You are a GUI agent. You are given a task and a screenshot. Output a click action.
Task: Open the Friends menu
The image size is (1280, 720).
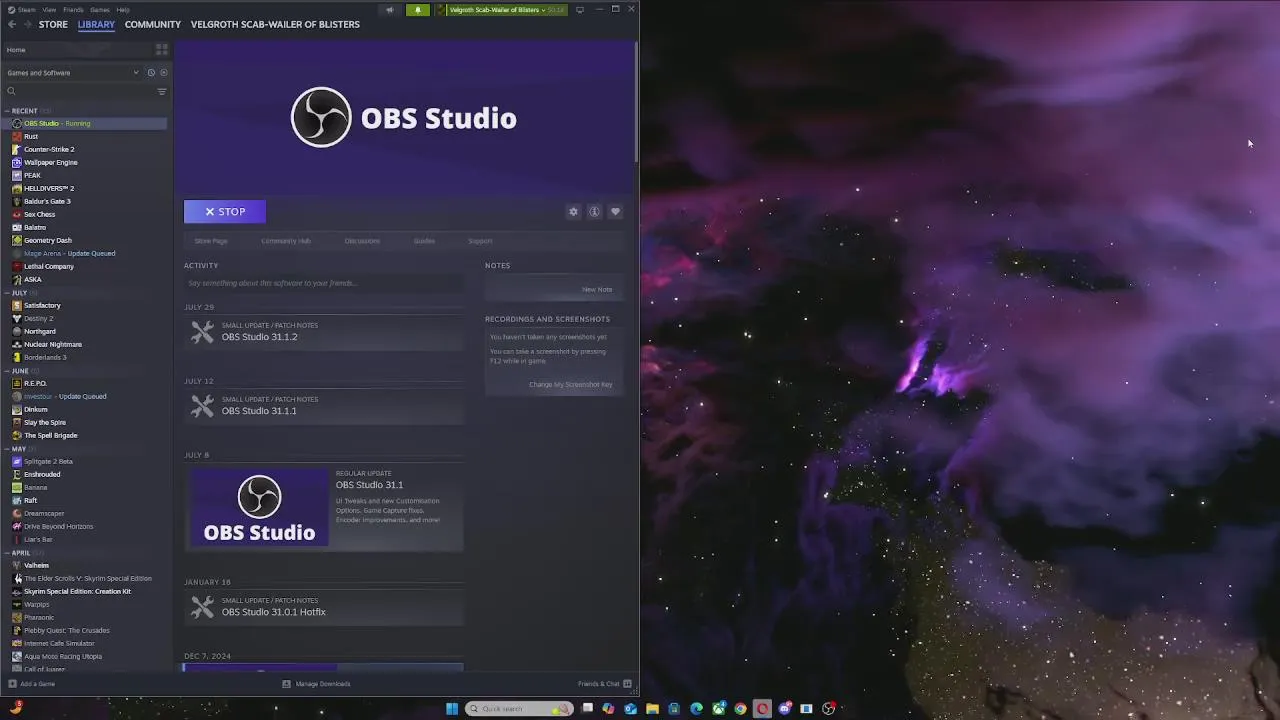click(73, 10)
